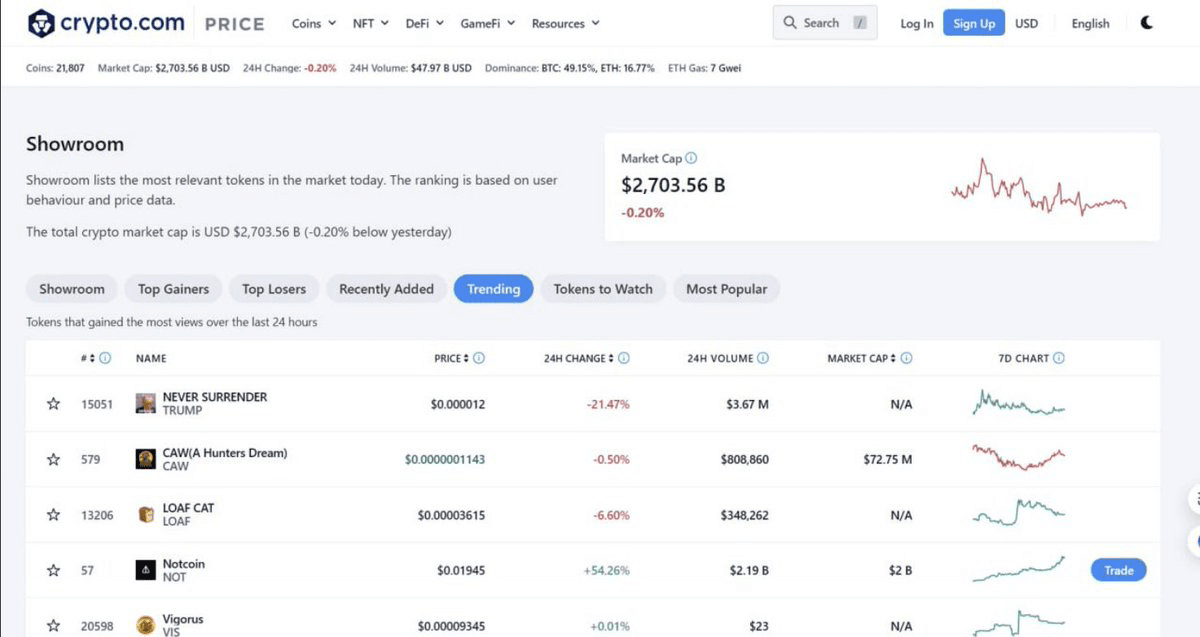Open the Resources dropdown menu

[x=565, y=23]
